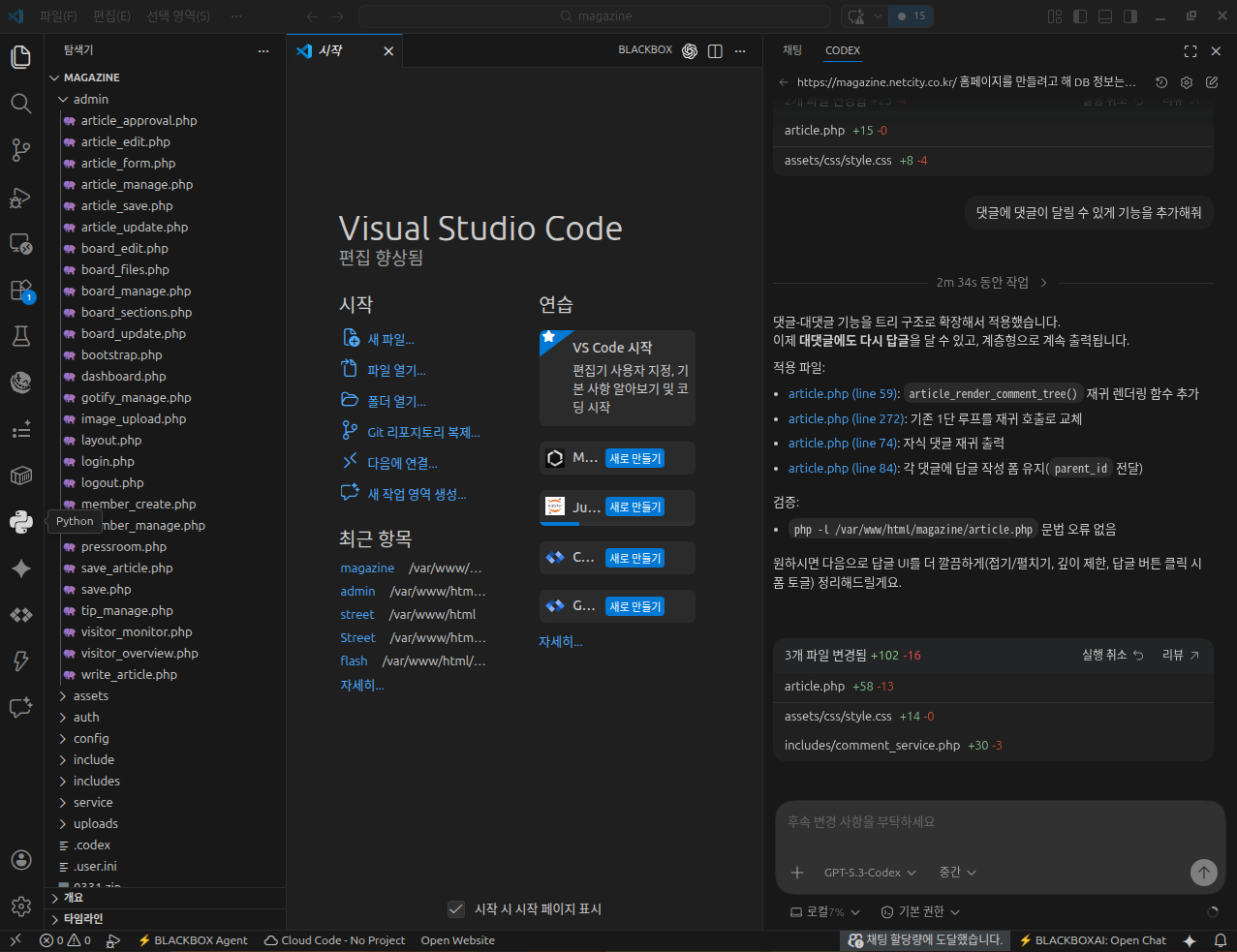This screenshot has width=1237, height=952.
Task: Toggle the Secondary Side Bar visibility
Action: click(1129, 15)
